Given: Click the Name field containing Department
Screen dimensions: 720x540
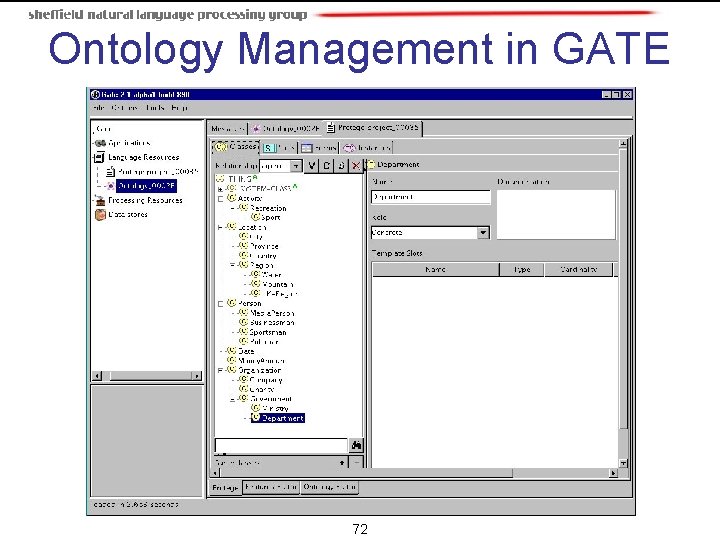Looking at the screenshot, I should click(x=431, y=197).
